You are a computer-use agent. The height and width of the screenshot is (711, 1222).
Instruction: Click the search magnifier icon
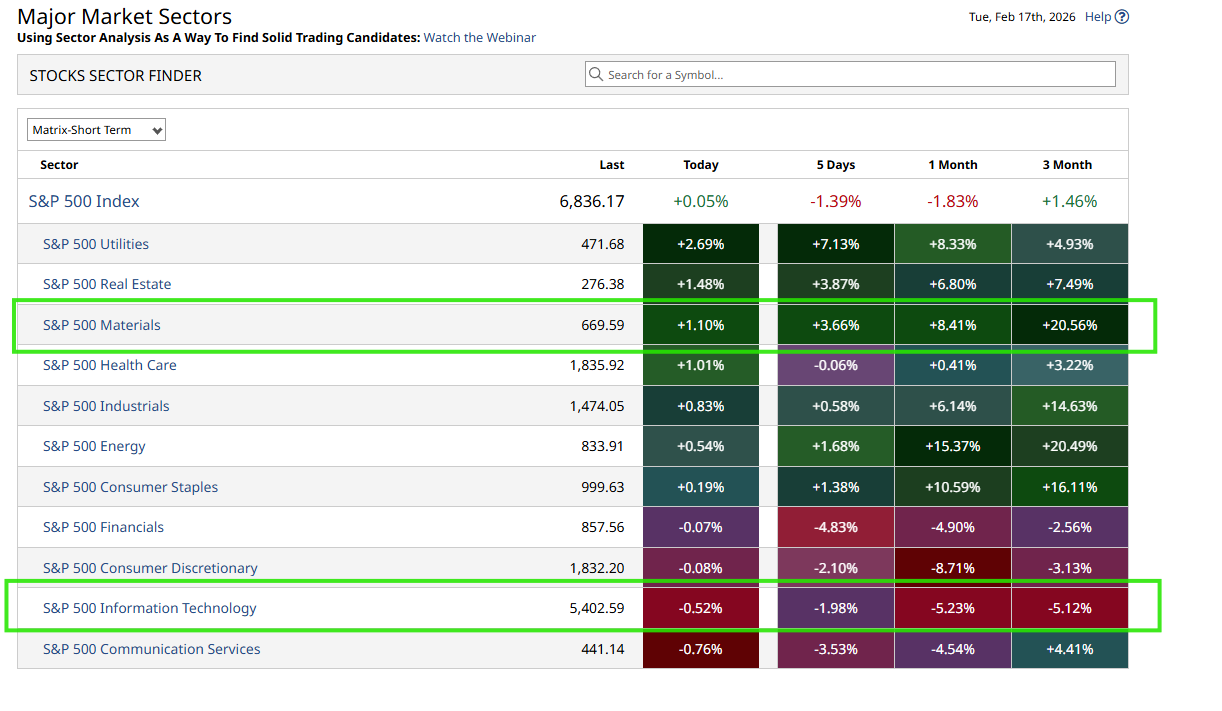[596, 75]
